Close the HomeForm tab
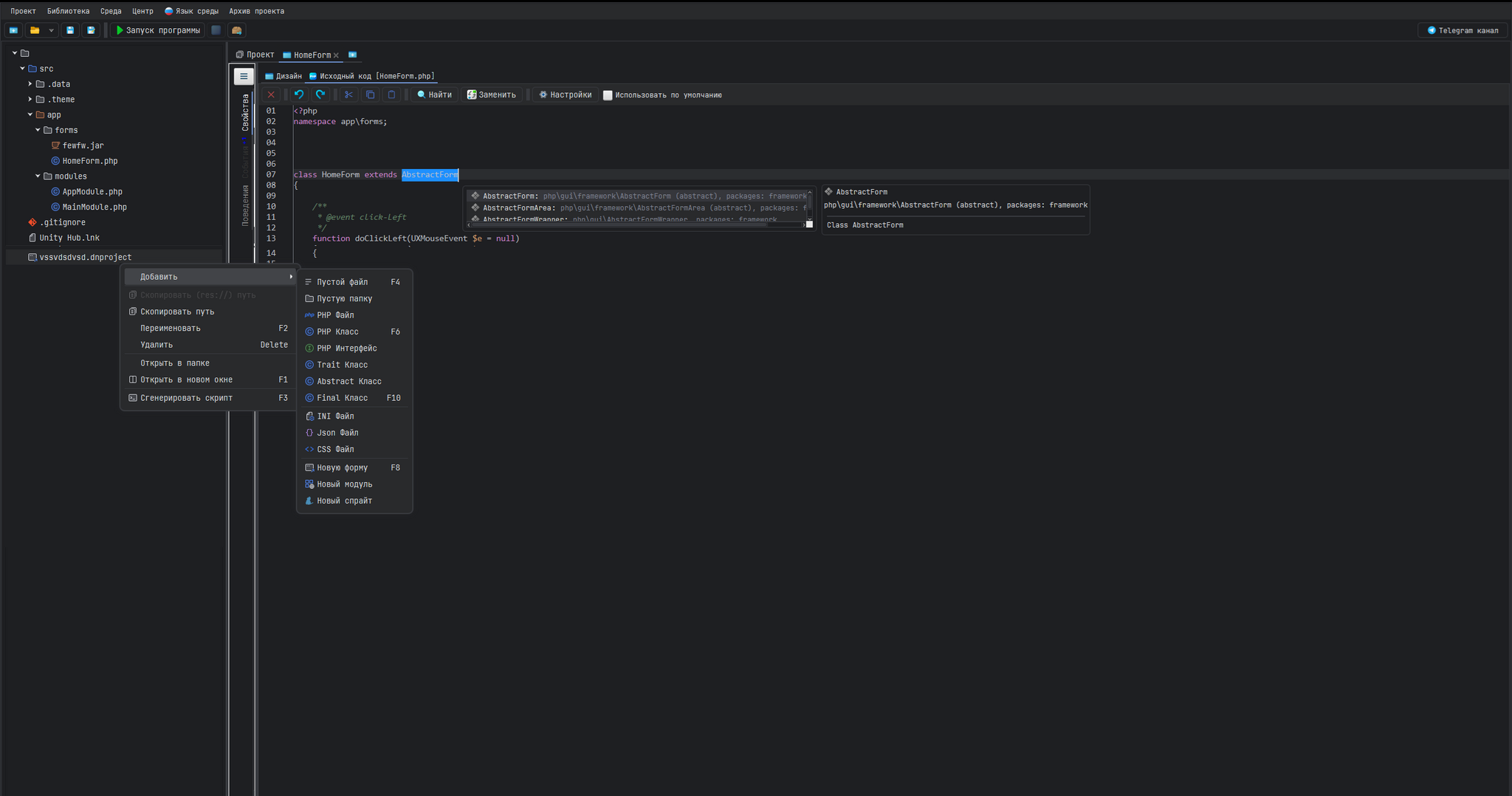 [336, 55]
